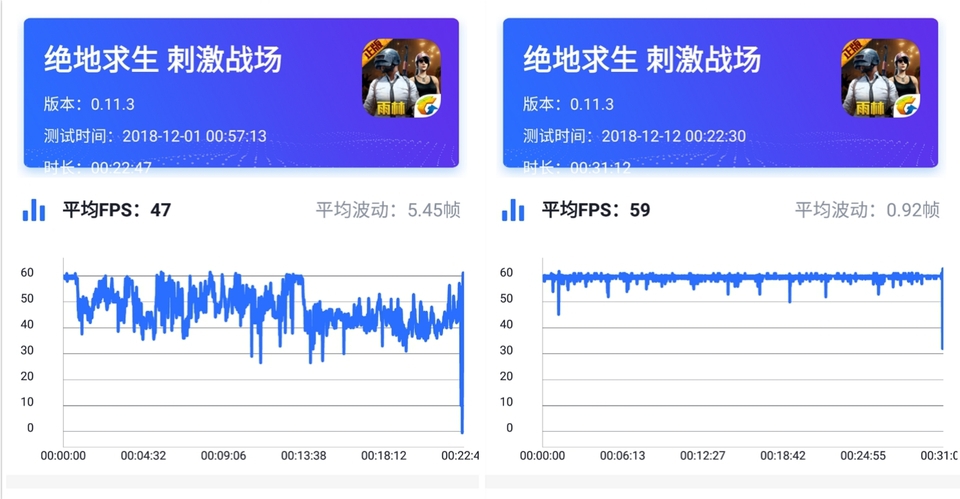The image size is (960, 499).
Task: Click the 60 y-axis label of the 47 FPS chart
Action: pos(27,272)
